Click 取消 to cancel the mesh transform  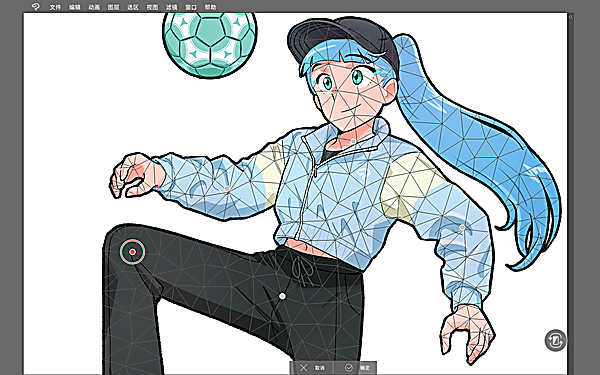312,368
